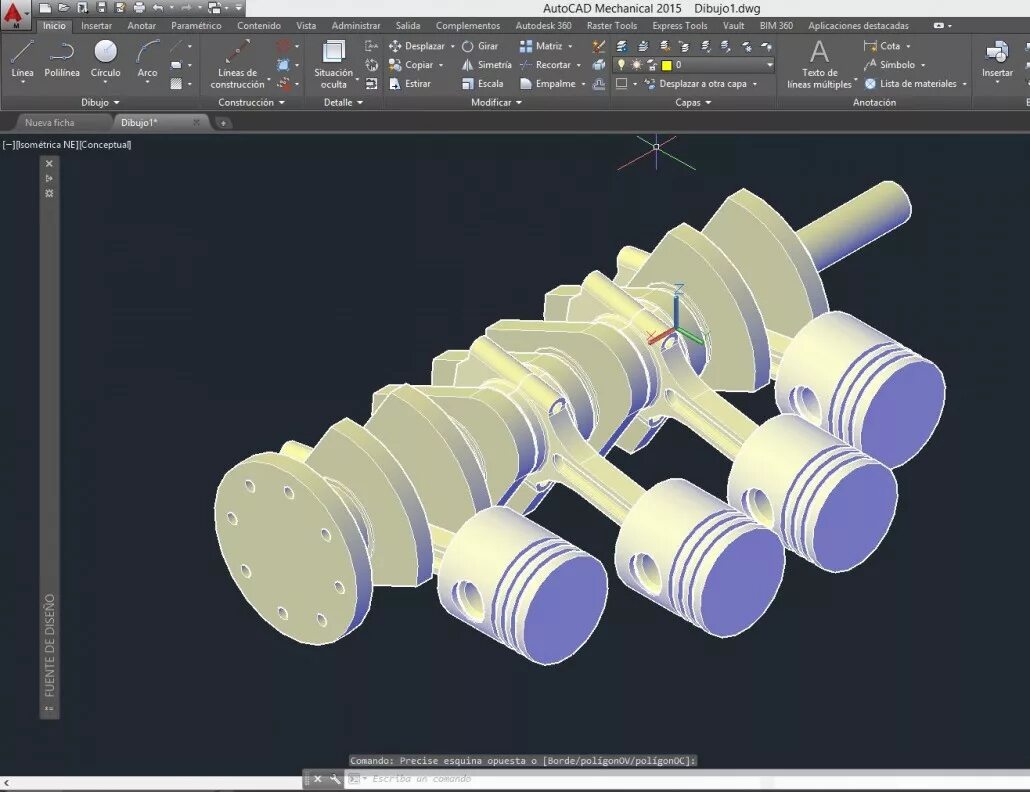
Task: Close the Fuente de Diseño palette
Action: tap(49, 164)
